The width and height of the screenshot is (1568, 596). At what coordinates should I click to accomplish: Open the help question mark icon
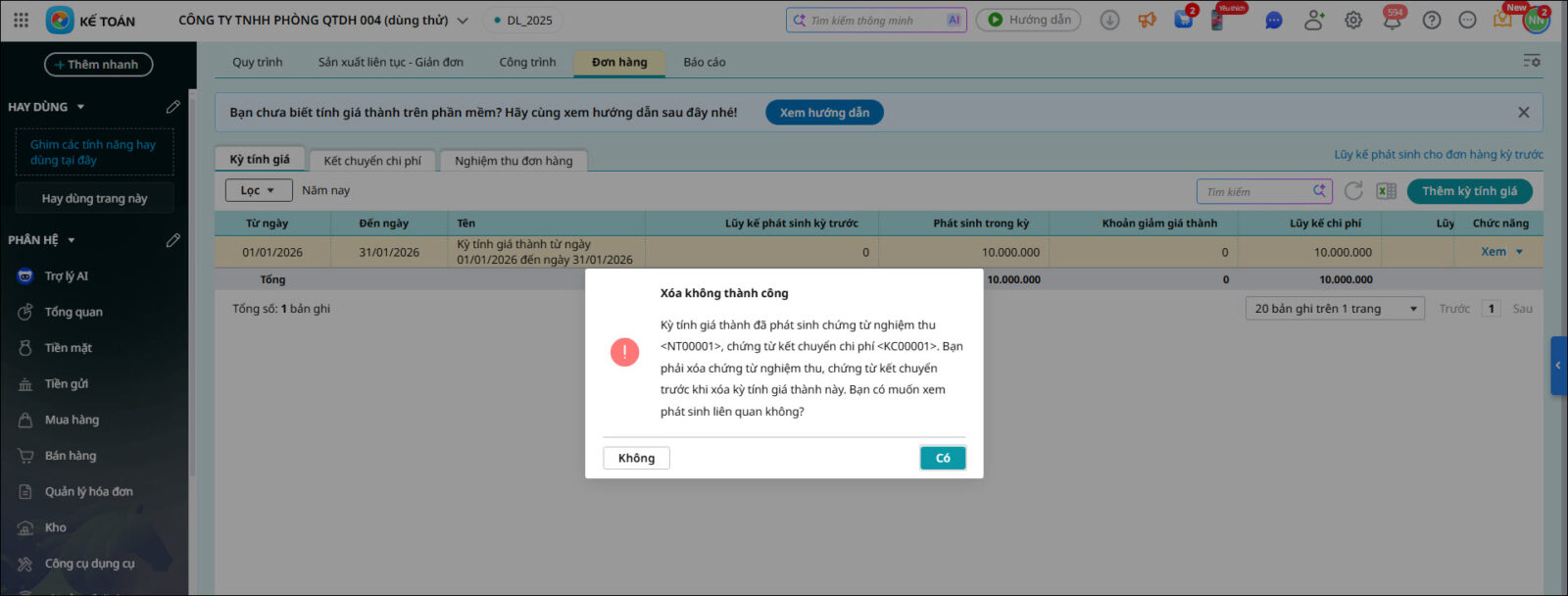(x=1432, y=20)
